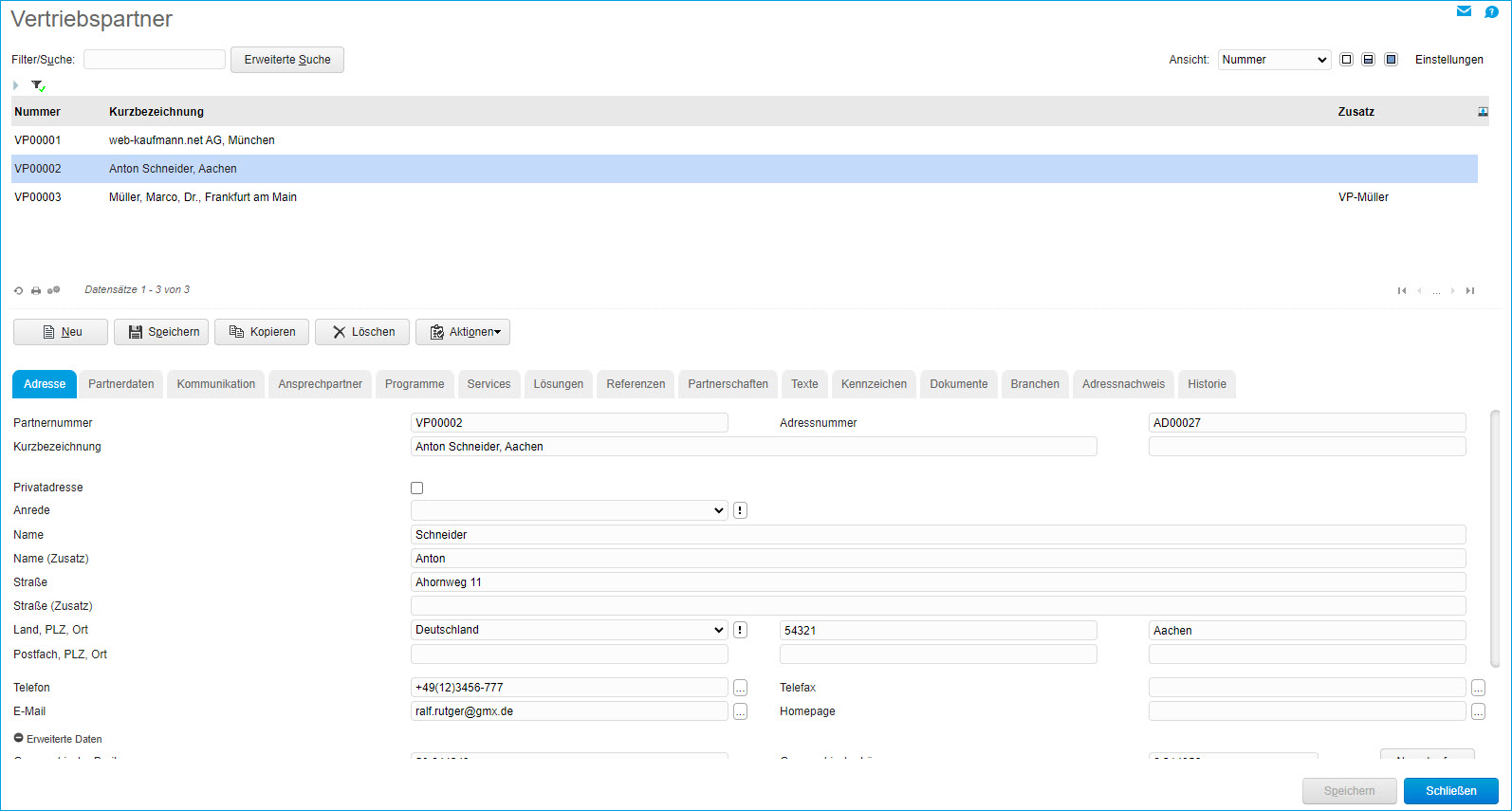Open the mail envelope icon at top right

pyautogui.click(x=1464, y=11)
